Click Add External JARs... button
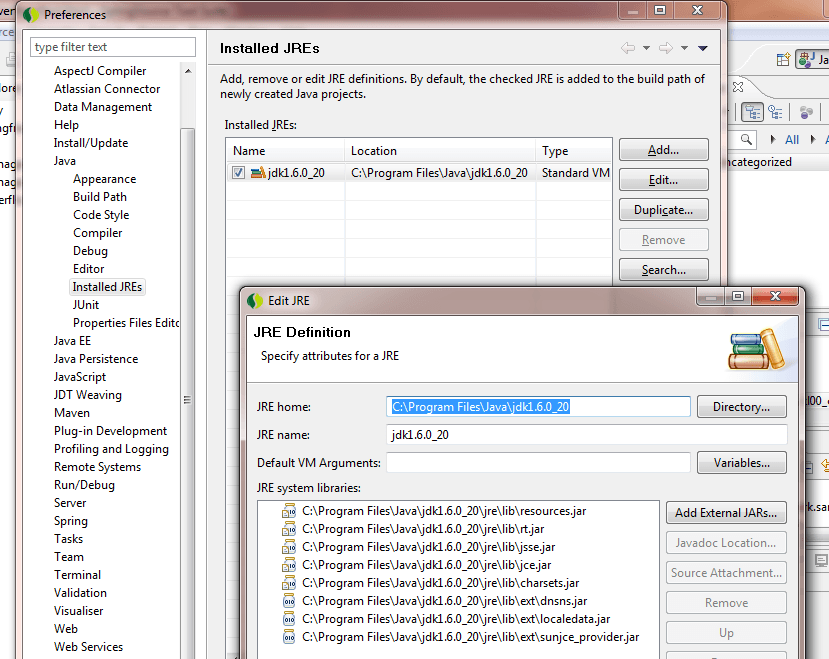This screenshot has height=659, width=829. coord(725,513)
